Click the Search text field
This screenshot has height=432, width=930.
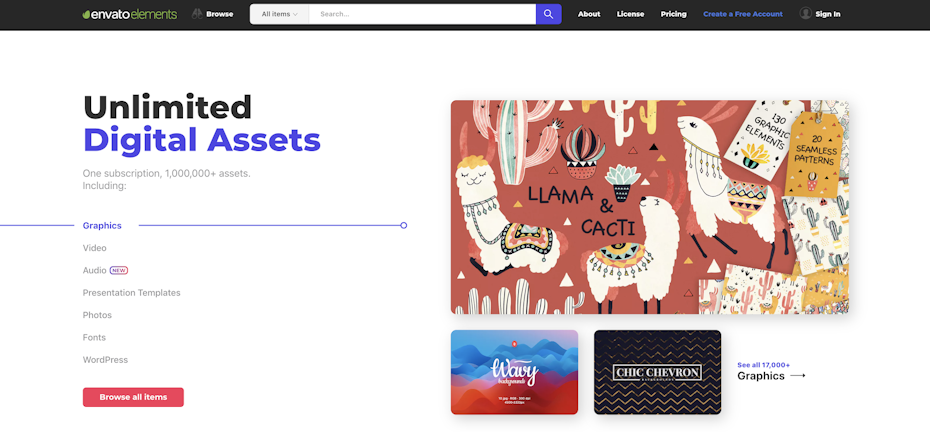(422, 14)
